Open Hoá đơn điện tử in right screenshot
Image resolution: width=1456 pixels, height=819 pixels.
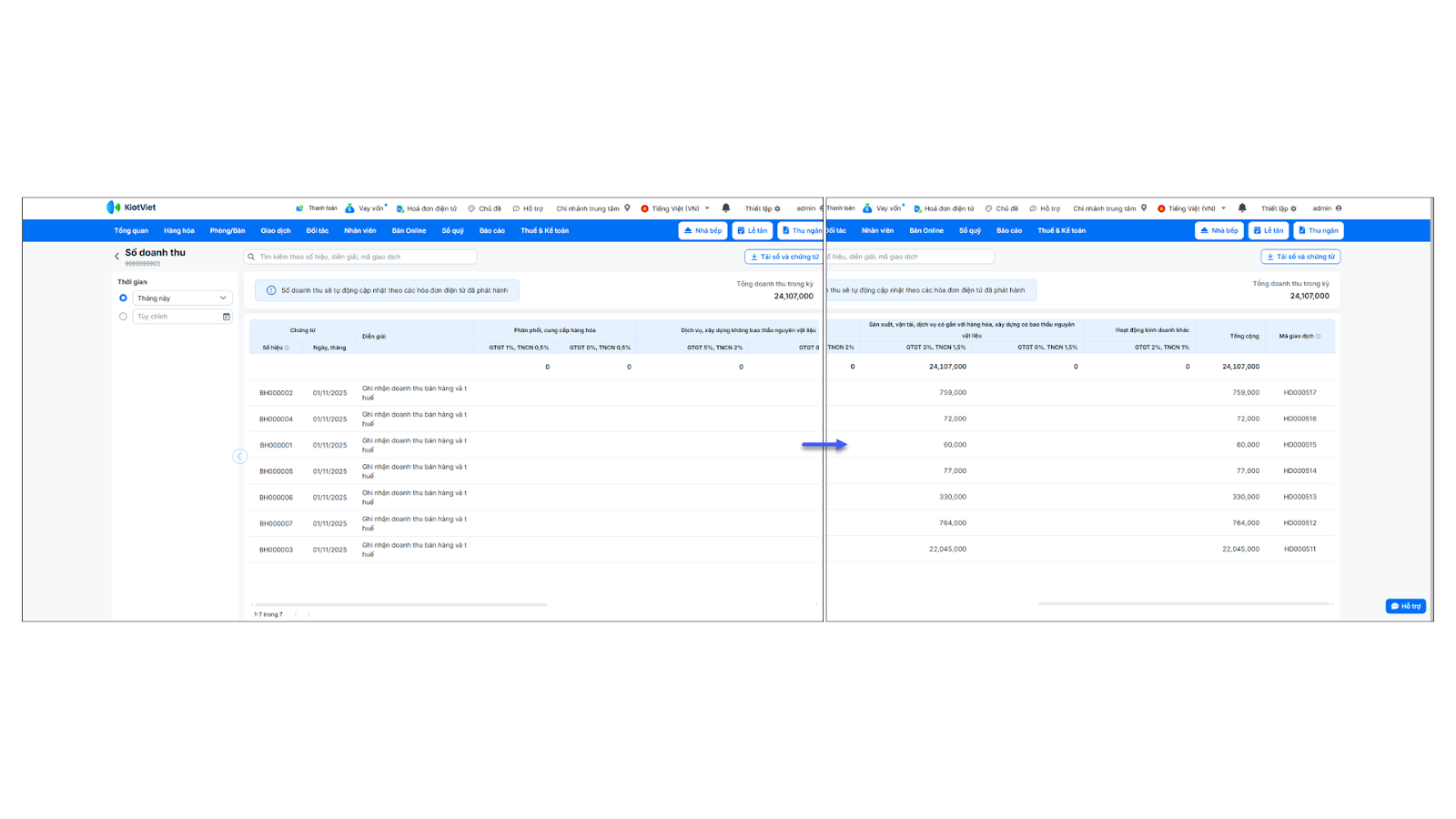coord(944,208)
